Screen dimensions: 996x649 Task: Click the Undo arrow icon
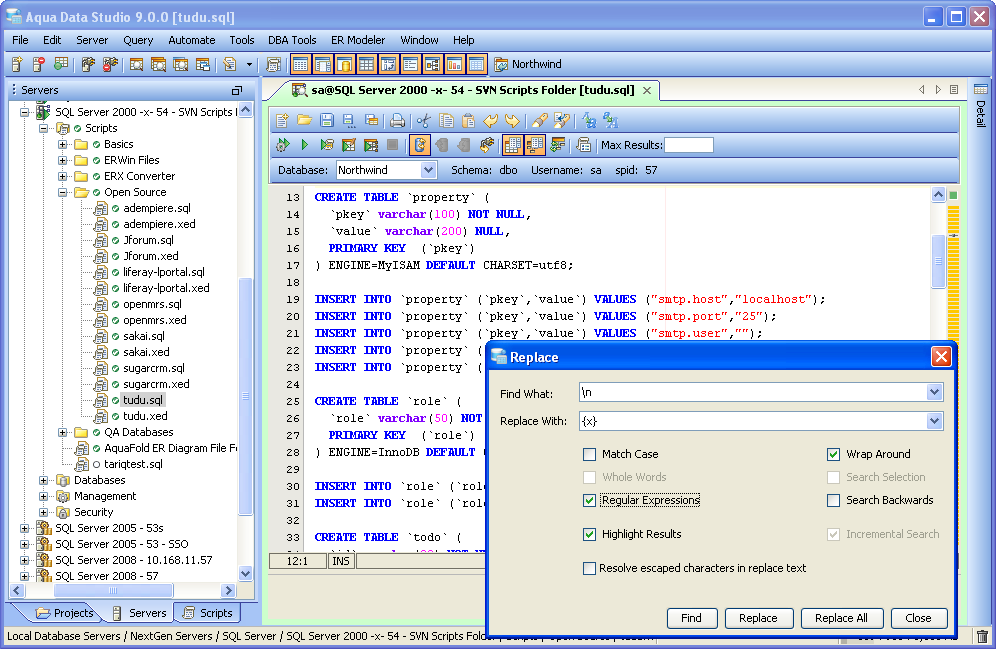coord(490,121)
